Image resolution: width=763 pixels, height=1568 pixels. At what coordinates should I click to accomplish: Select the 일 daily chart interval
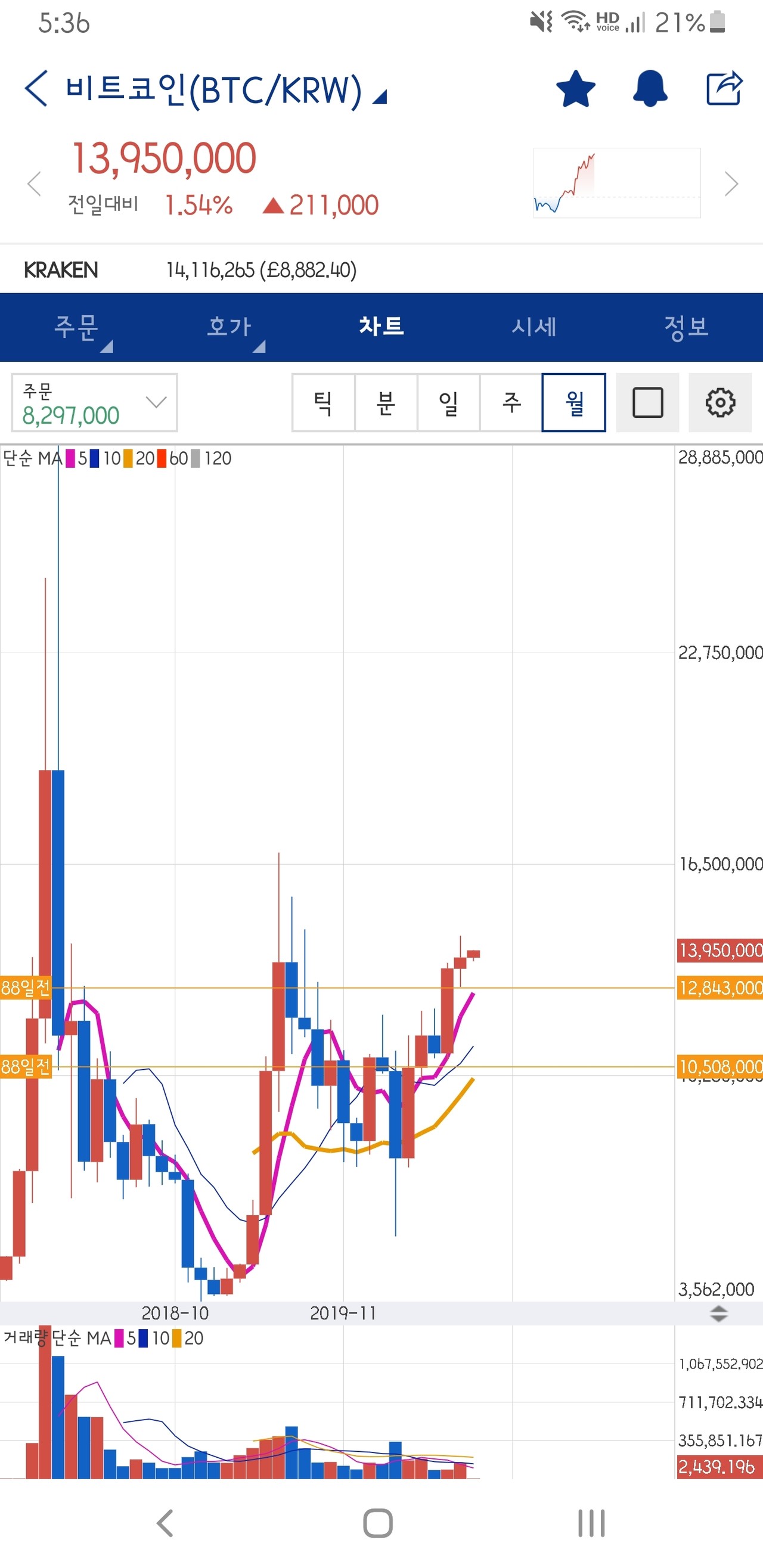(x=448, y=402)
